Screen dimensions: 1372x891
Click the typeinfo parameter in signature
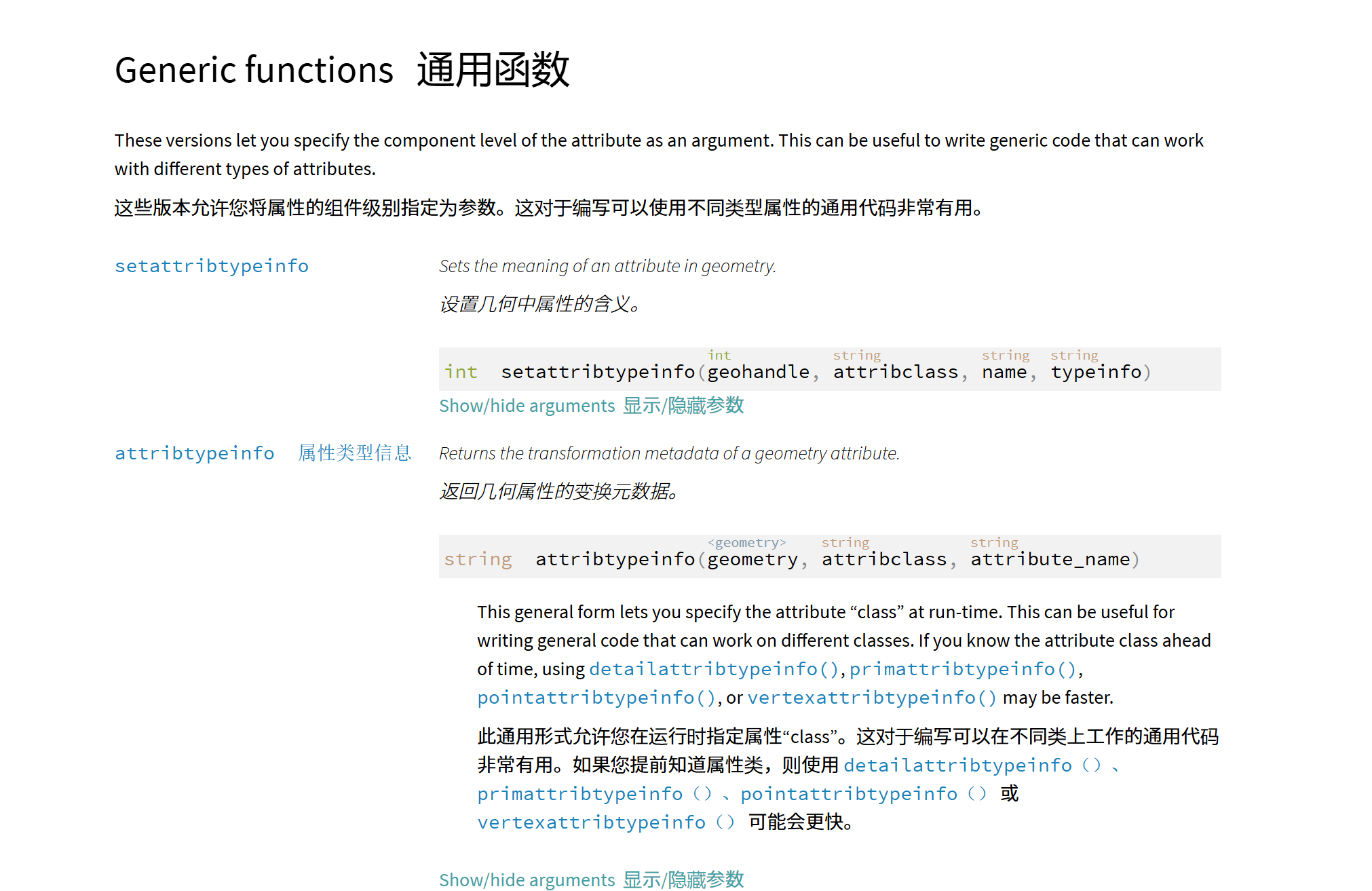tap(1096, 372)
